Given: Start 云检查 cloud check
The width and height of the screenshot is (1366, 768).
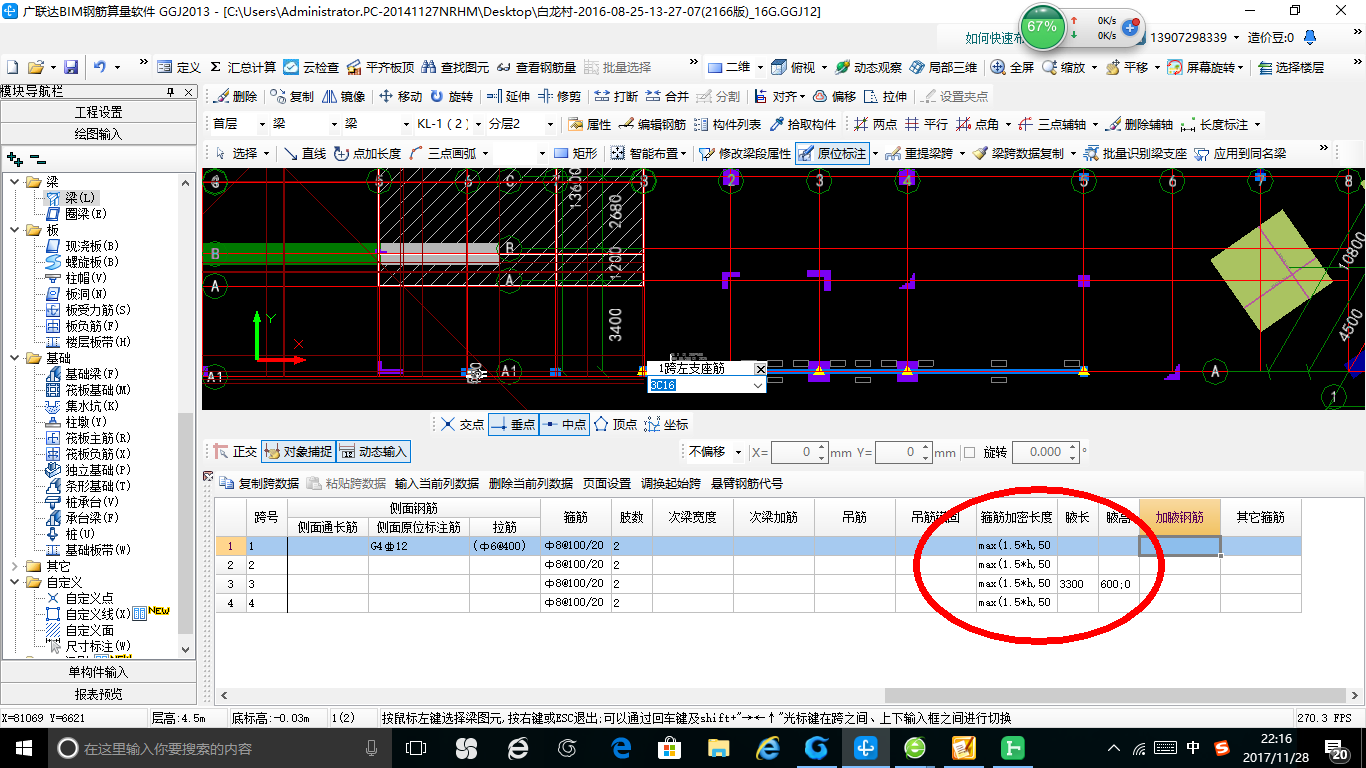Looking at the screenshot, I should 311,67.
